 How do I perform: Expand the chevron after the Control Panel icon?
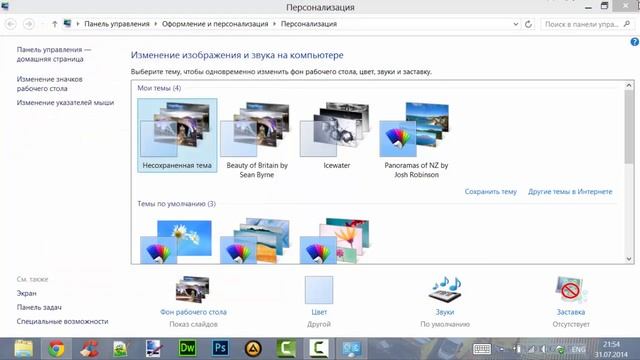[x=78, y=24]
